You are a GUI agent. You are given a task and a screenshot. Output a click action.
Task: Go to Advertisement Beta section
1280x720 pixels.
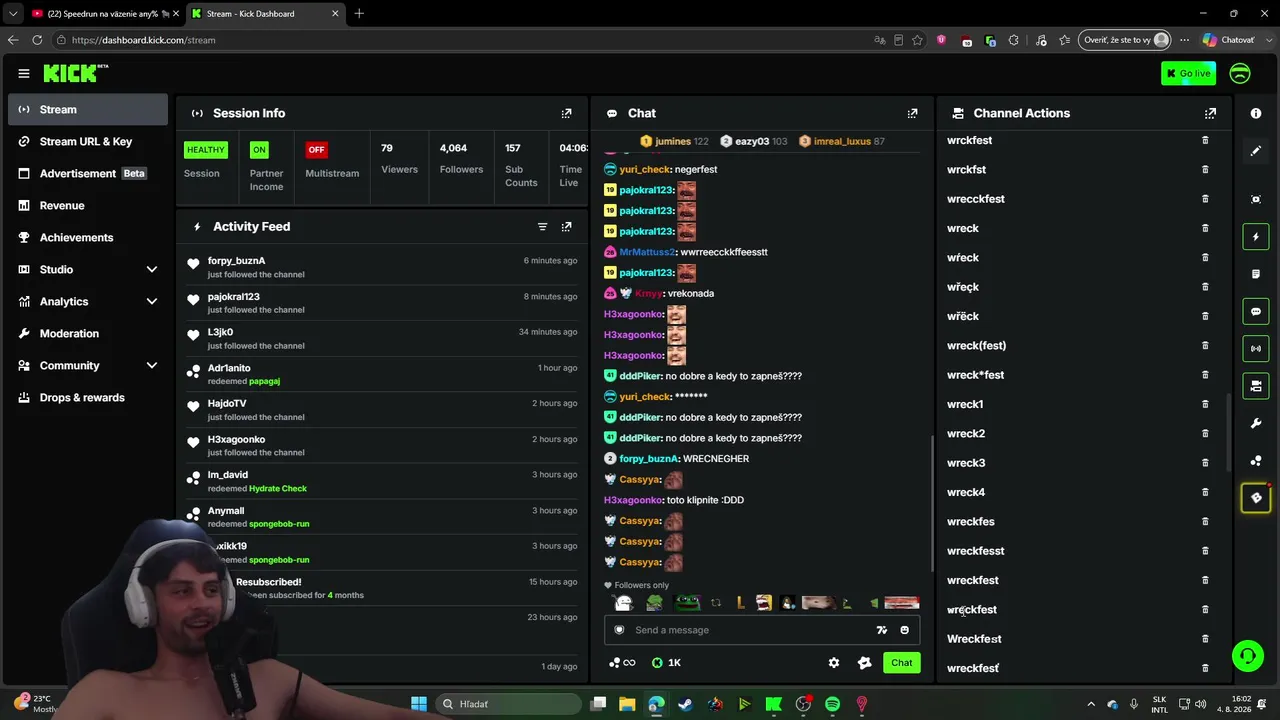88,174
